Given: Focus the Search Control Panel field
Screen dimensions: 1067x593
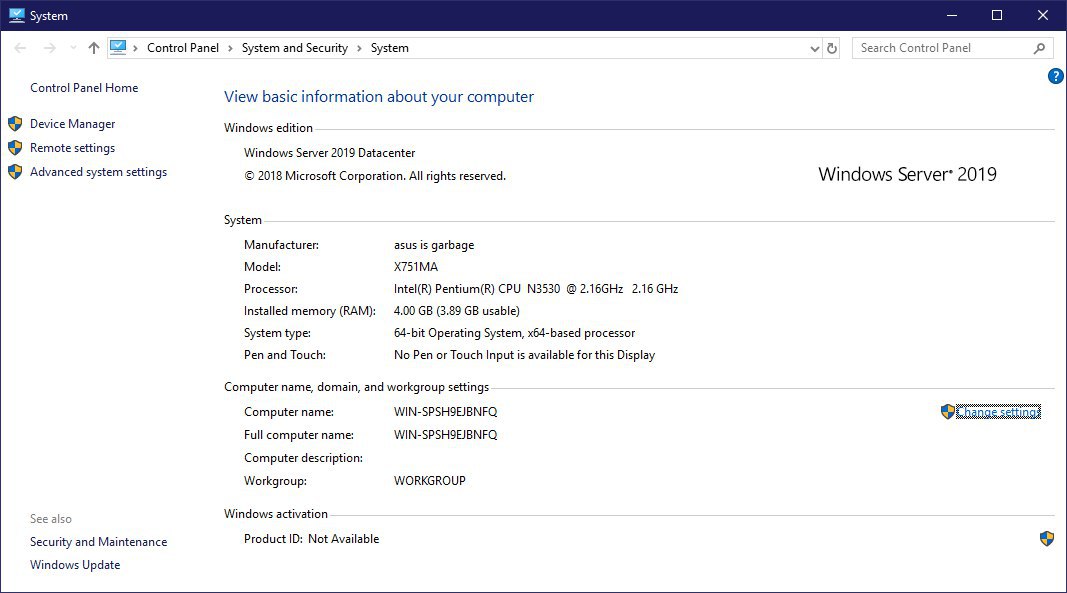Looking at the screenshot, I should [953, 48].
